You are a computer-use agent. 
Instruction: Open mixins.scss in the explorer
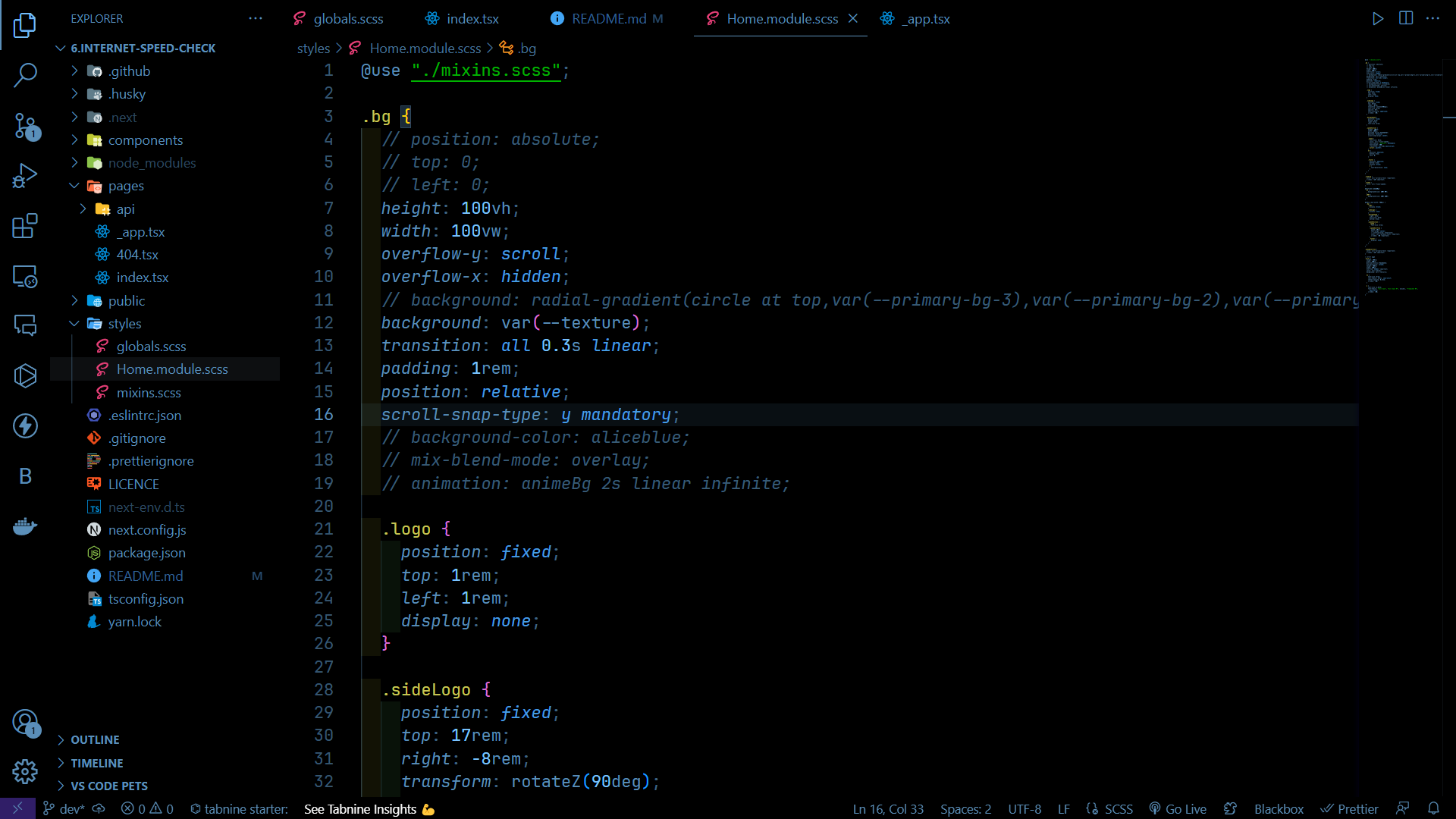pos(149,393)
